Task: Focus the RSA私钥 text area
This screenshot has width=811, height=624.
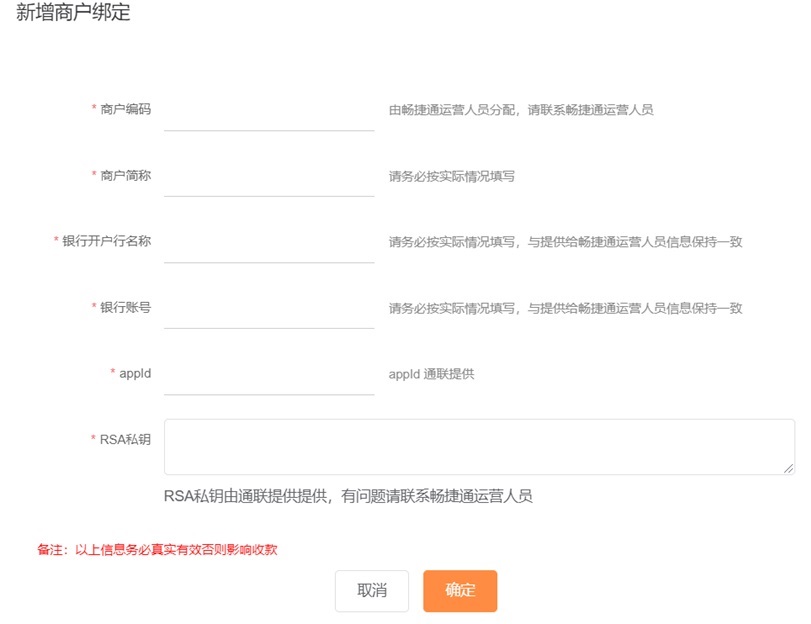Action: point(478,446)
